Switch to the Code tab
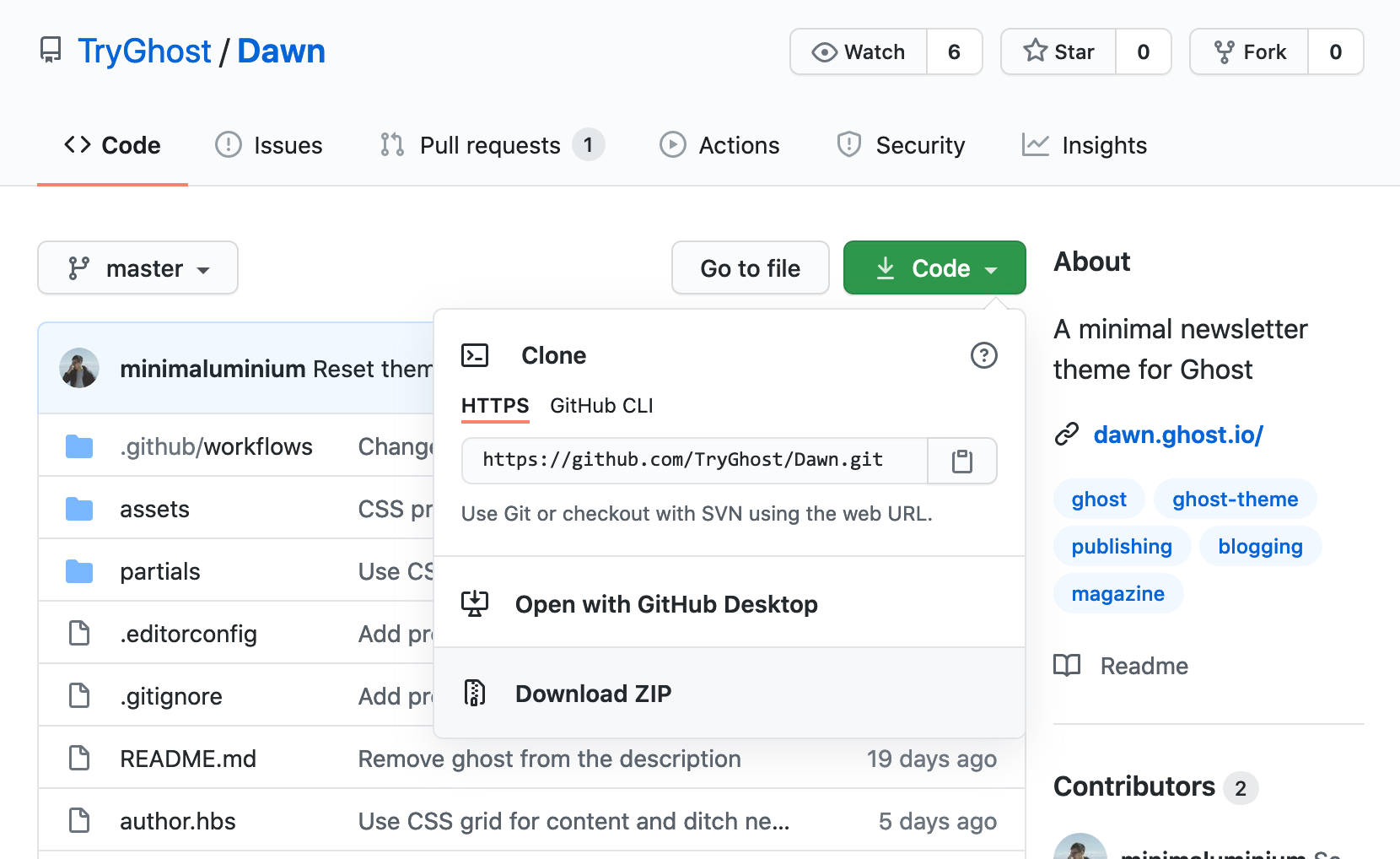The width and height of the screenshot is (1400, 859). (x=112, y=145)
